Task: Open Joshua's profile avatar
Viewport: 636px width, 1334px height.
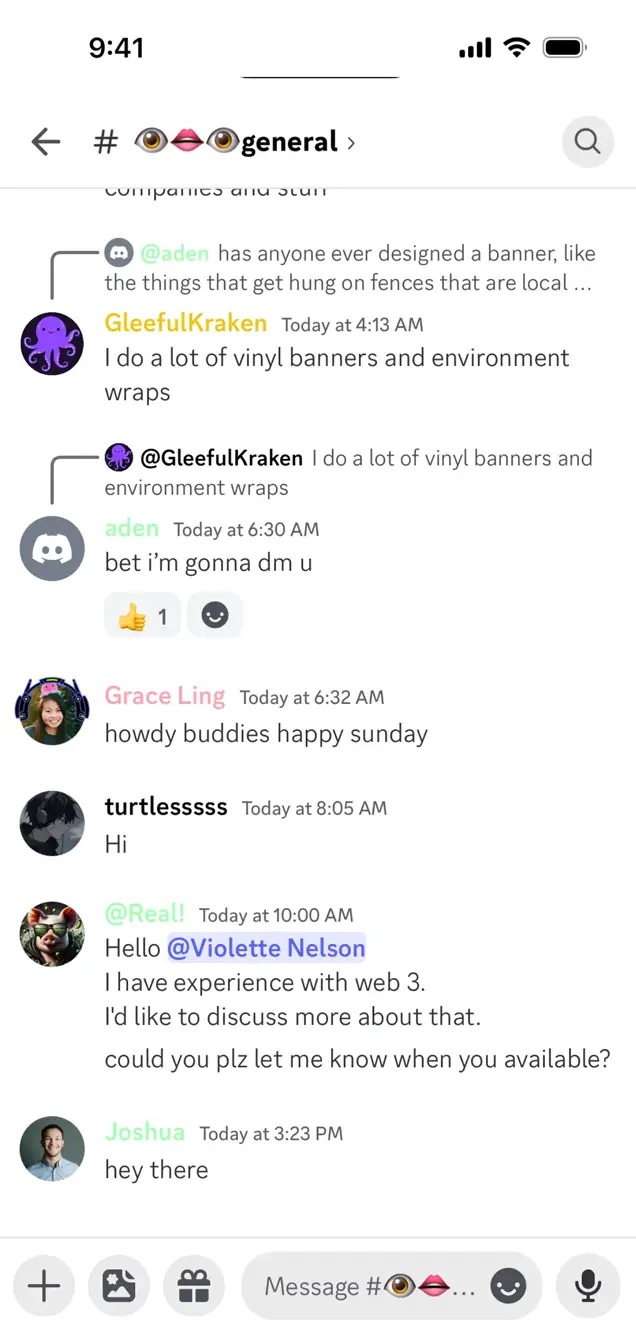Action: (x=52, y=1149)
